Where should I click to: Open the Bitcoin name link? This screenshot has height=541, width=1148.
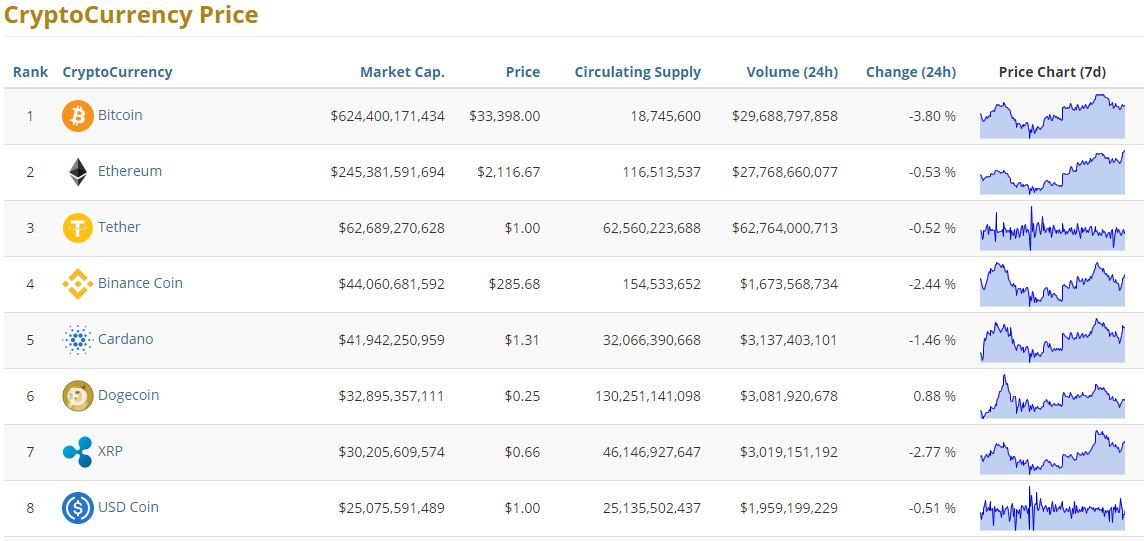tap(120, 115)
